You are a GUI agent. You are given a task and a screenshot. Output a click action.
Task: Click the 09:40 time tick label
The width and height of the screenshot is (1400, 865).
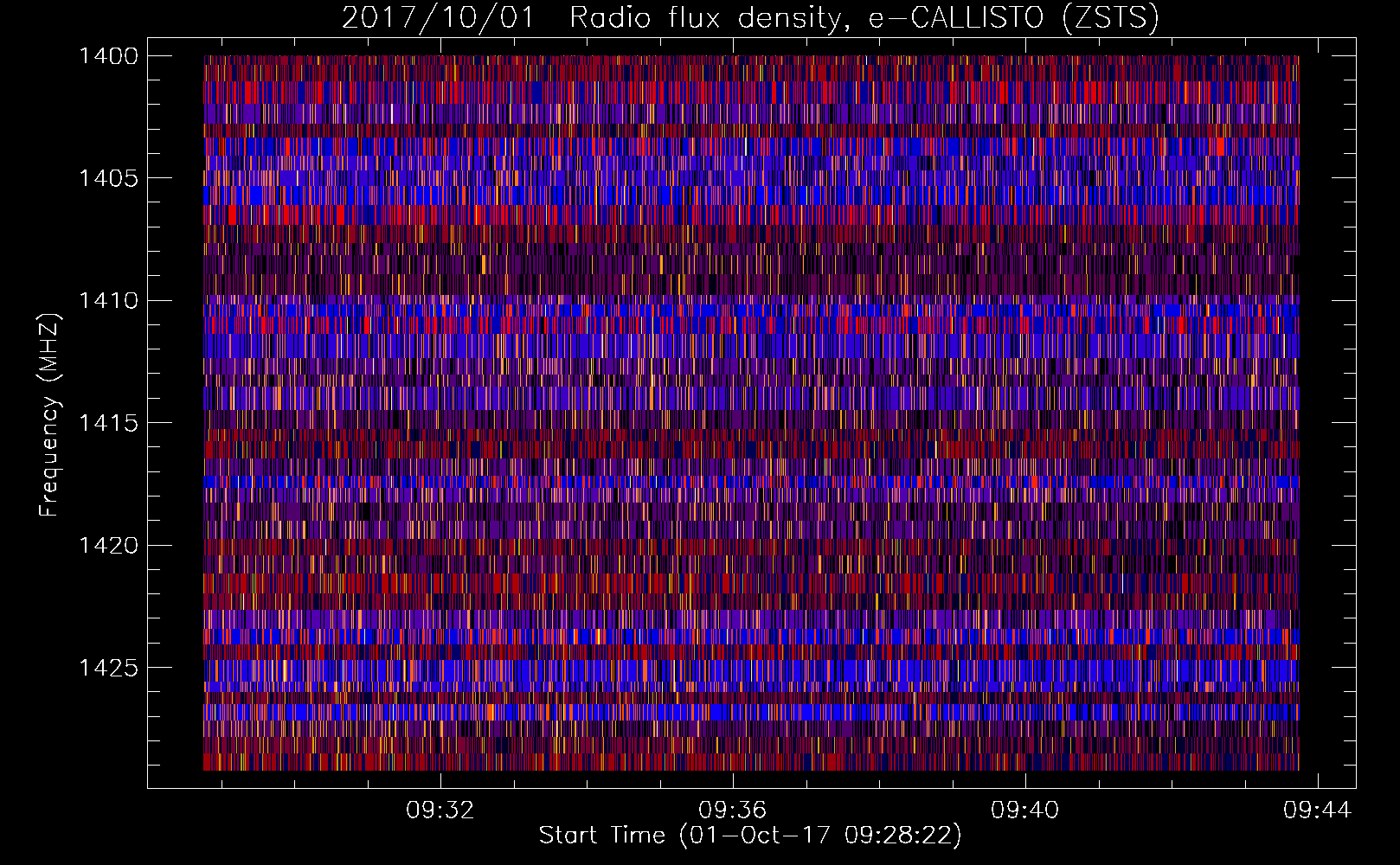(x=1025, y=811)
